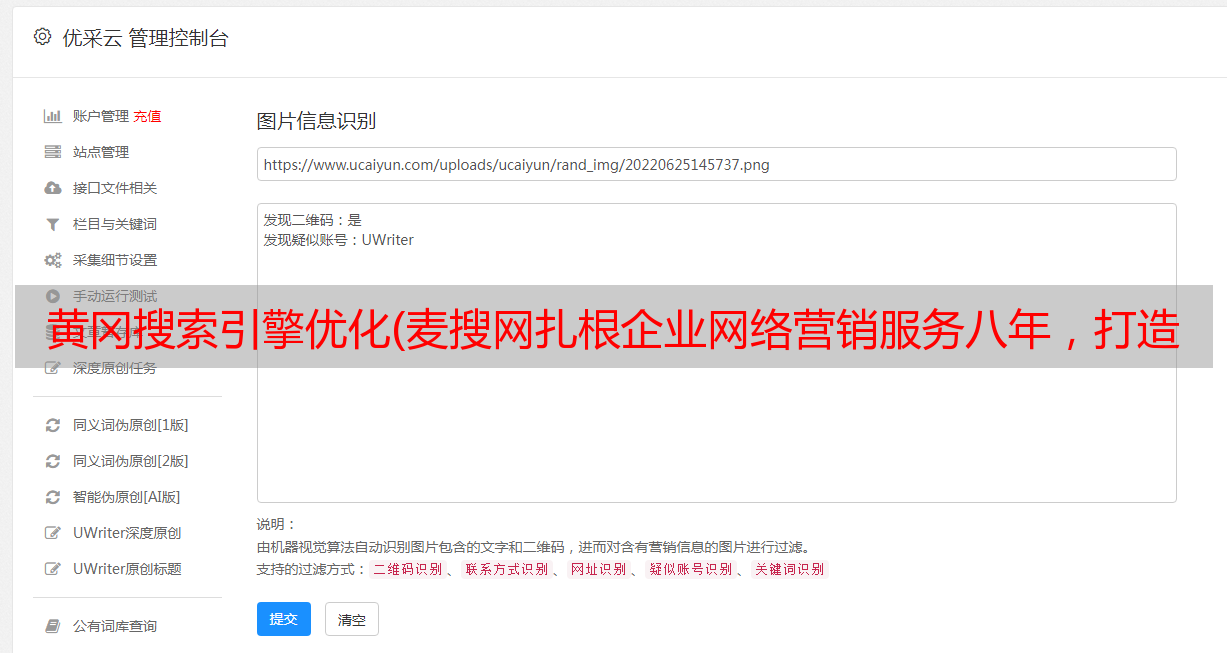Viewport: 1227px width, 653px height.
Task: Click the result line 发现疑似账号：UWriter
Action: pyautogui.click(x=339, y=240)
